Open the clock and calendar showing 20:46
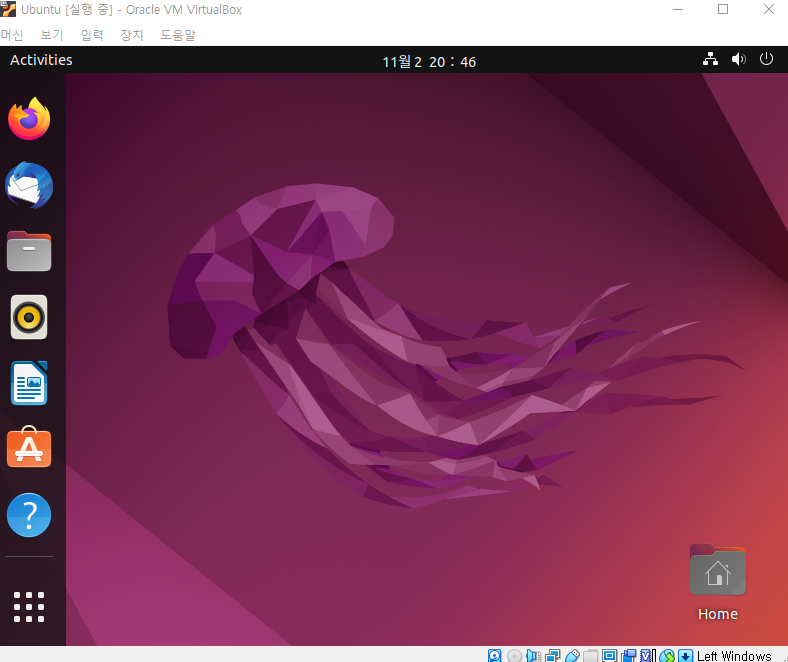Image resolution: width=788 pixels, height=662 pixels. point(429,61)
